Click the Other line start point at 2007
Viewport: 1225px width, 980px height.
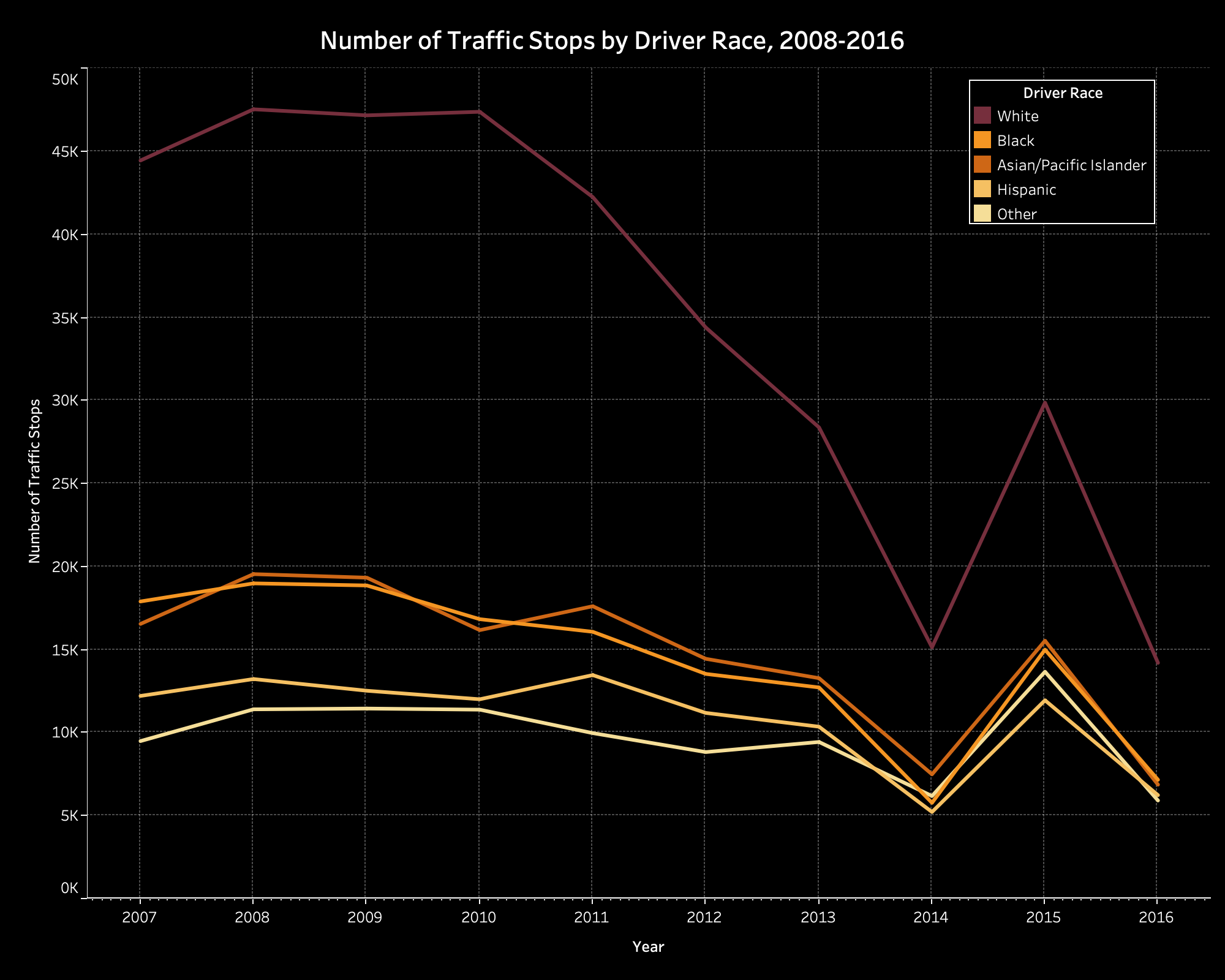[x=140, y=741]
